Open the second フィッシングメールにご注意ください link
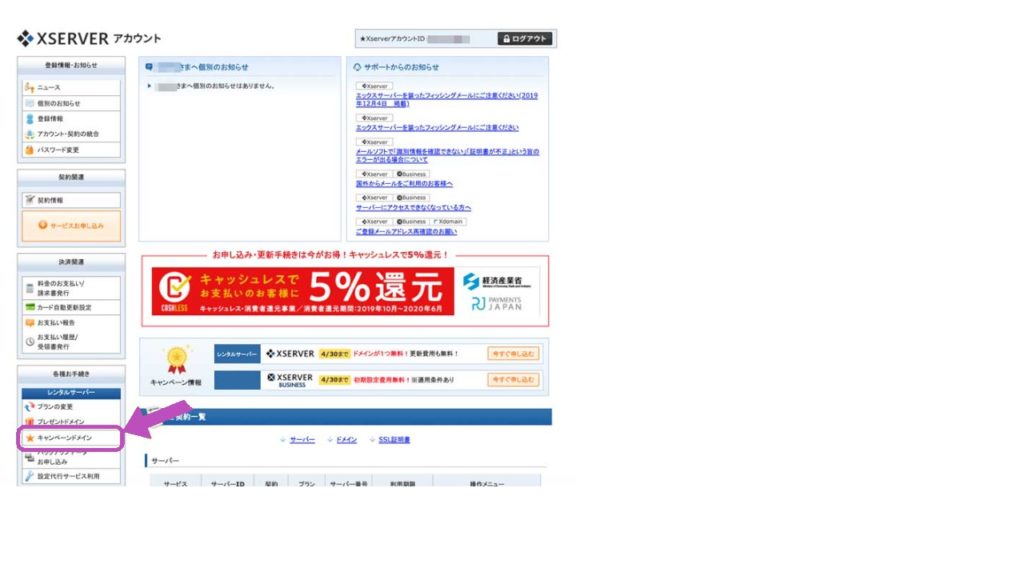Screen dimensions: 1024x576 (x=437, y=127)
